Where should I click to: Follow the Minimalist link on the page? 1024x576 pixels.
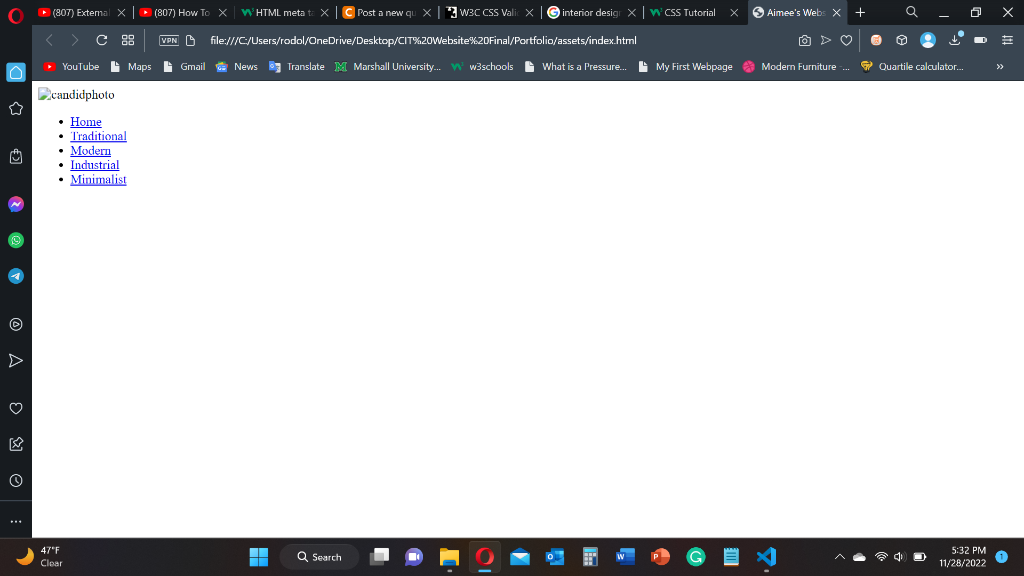(x=98, y=179)
